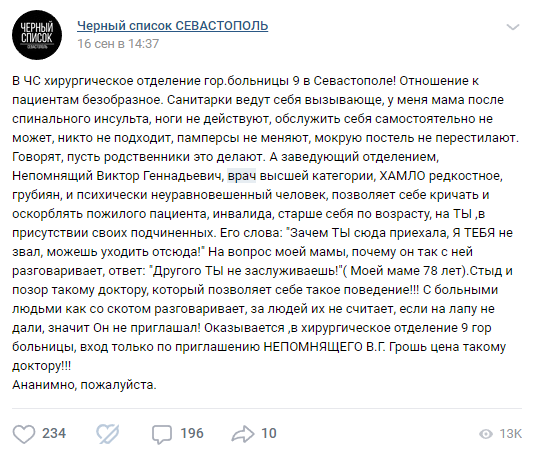This screenshot has width=541, height=455.
Task: Share the post using the arrow icon
Action: (x=243, y=434)
